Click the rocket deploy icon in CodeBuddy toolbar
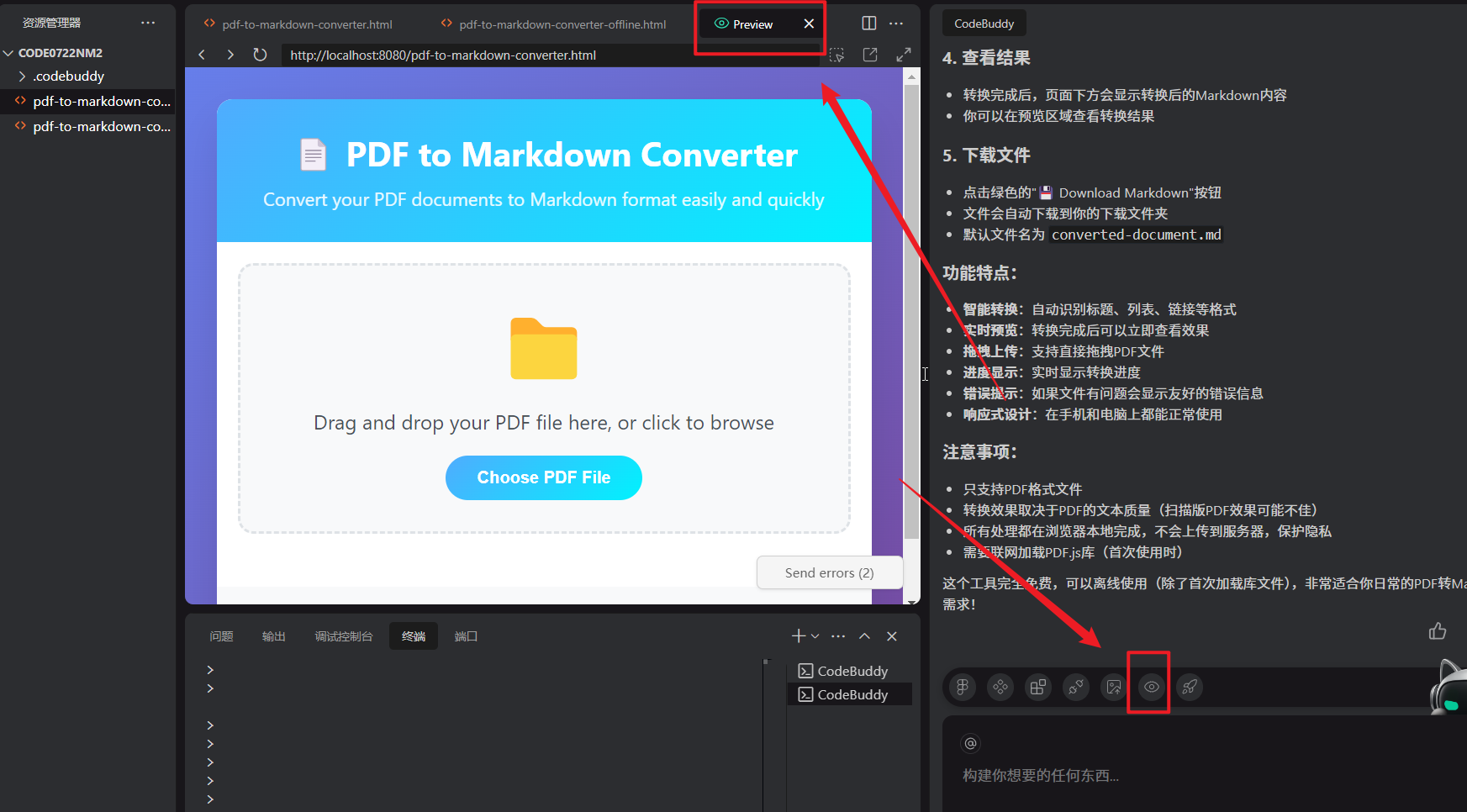The height and width of the screenshot is (812, 1467). (x=1190, y=687)
